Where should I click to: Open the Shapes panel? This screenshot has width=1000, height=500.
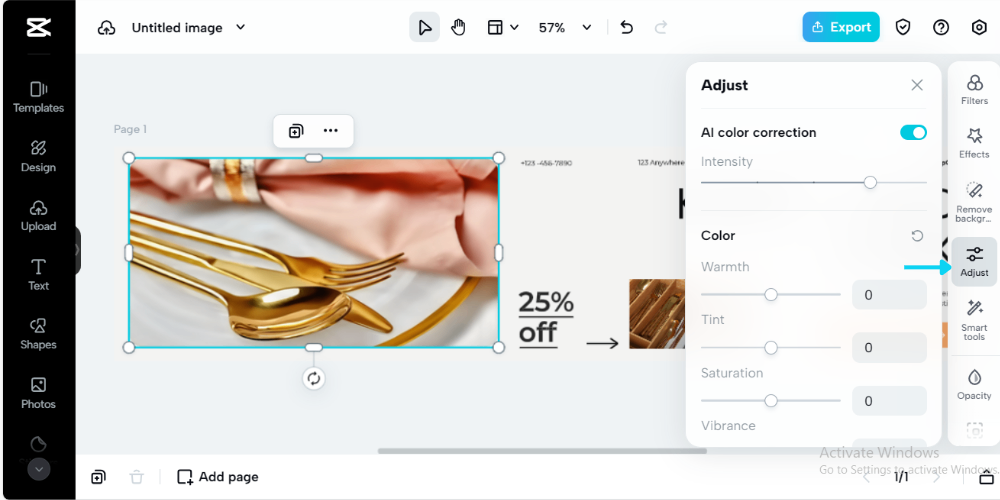coord(38,334)
